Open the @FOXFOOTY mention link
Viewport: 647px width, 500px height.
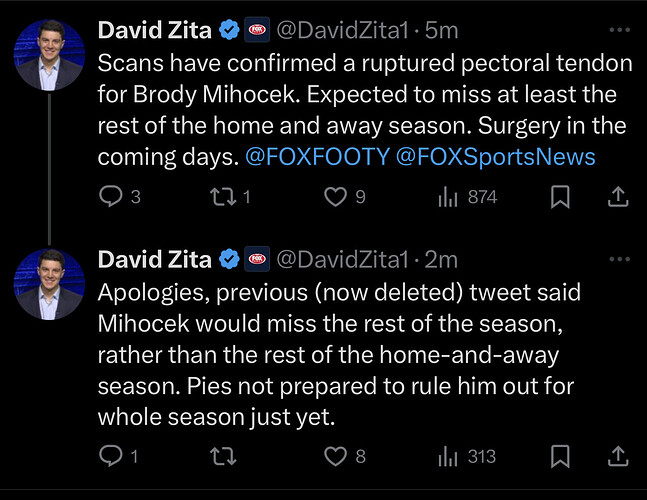coord(317,157)
